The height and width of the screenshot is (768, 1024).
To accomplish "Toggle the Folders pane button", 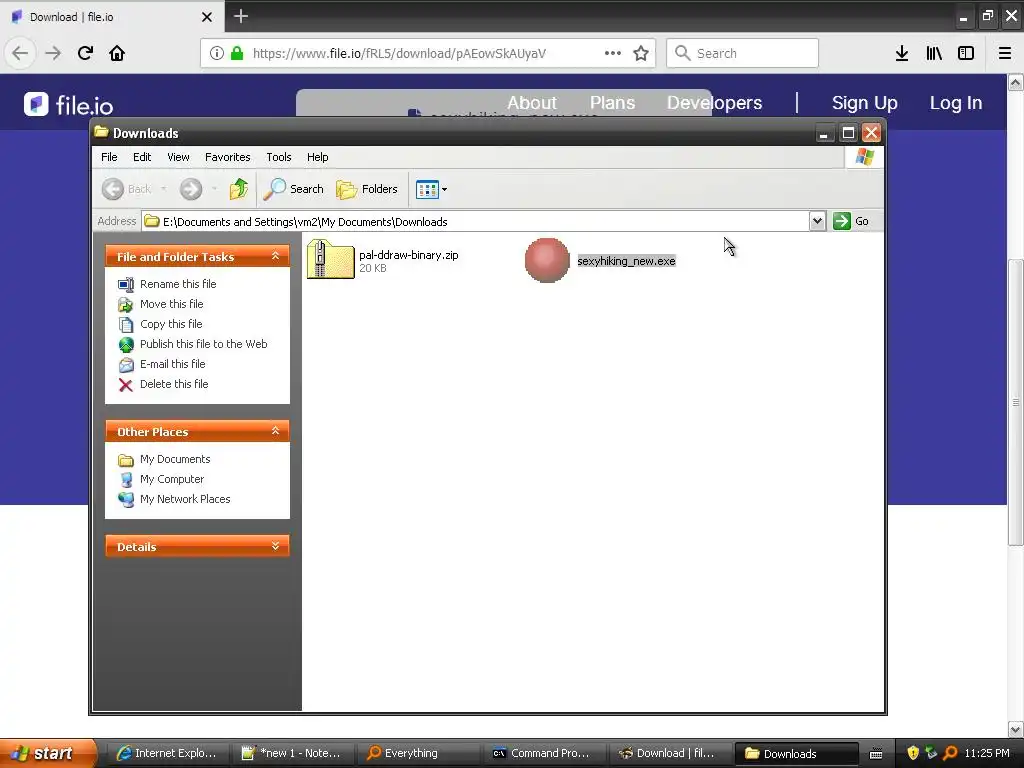I will pyautogui.click(x=367, y=189).
